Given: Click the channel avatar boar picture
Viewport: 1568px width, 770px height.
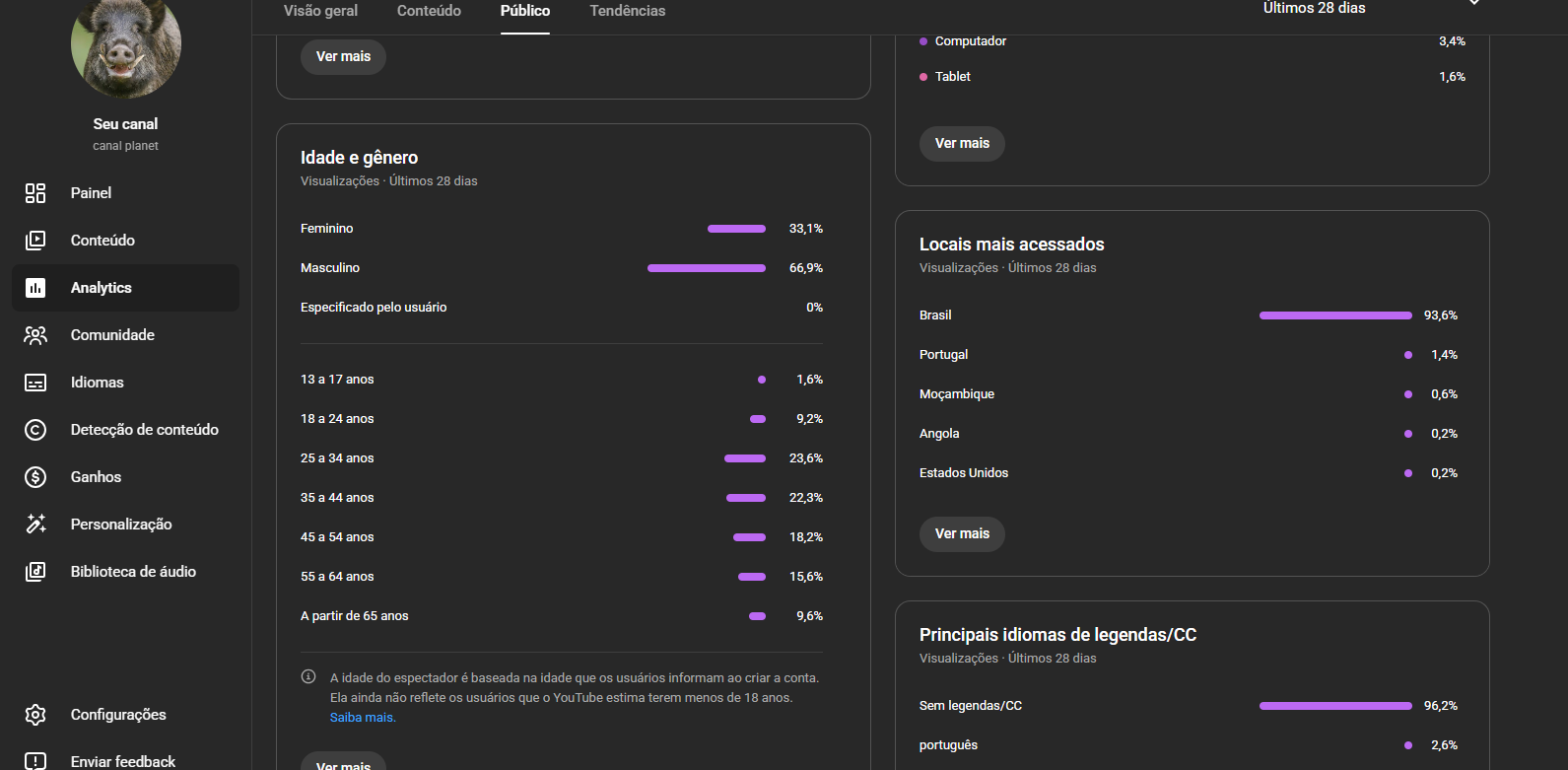Looking at the screenshot, I should click(126, 44).
